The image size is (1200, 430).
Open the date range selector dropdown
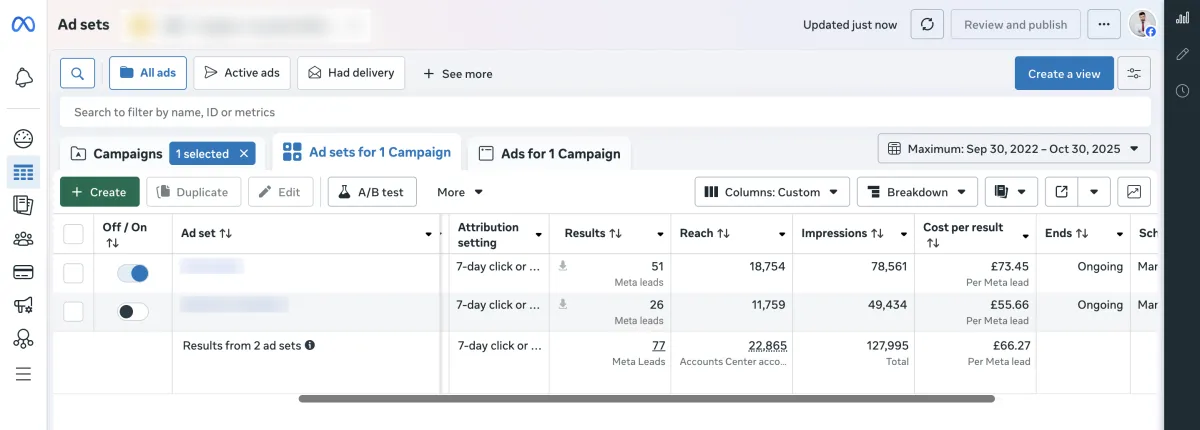pyautogui.click(x=1014, y=149)
